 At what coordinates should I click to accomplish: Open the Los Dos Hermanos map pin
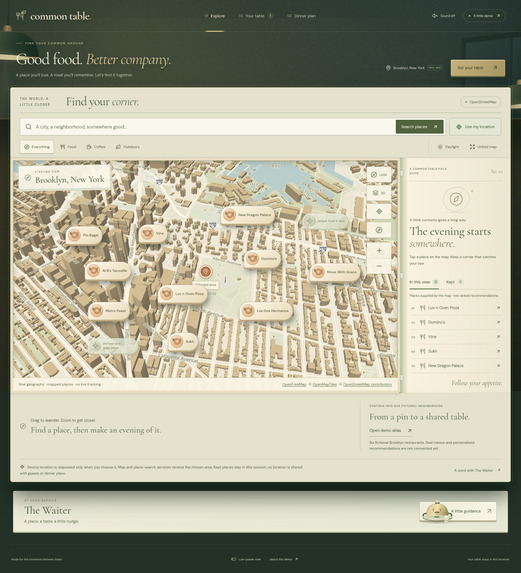tap(266, 311)
